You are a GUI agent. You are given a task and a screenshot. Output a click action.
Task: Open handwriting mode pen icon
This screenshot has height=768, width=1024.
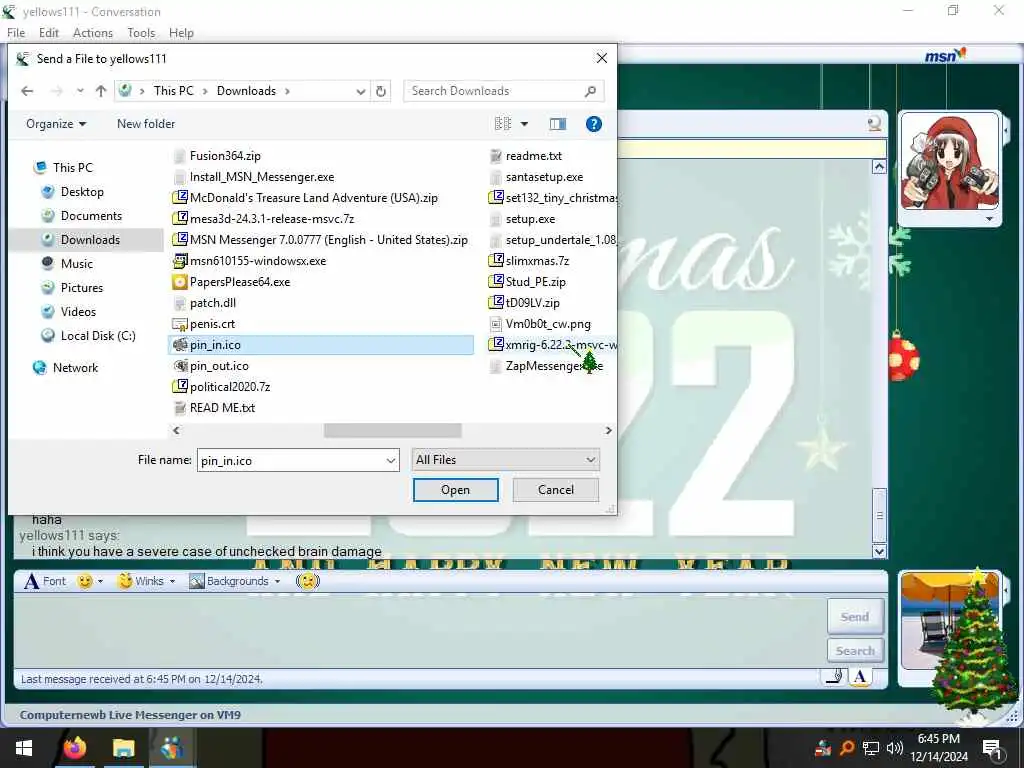[x=834, y=677]
